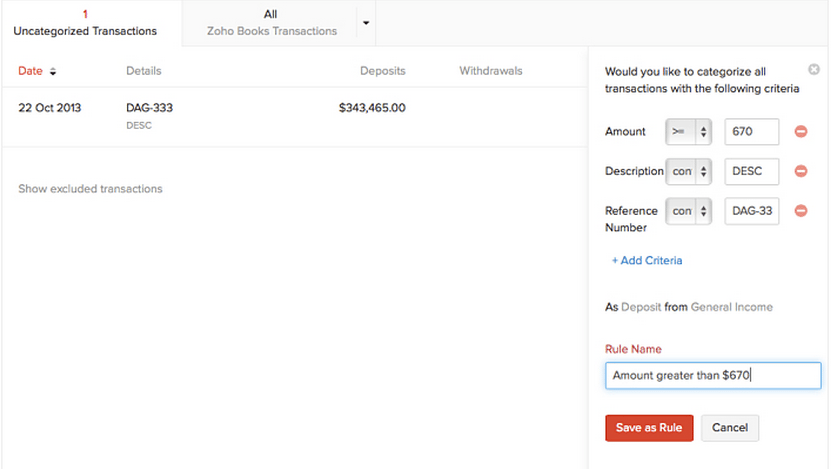
Task: Click the Description value field showing DESC
Action: [x=752, y=171]
